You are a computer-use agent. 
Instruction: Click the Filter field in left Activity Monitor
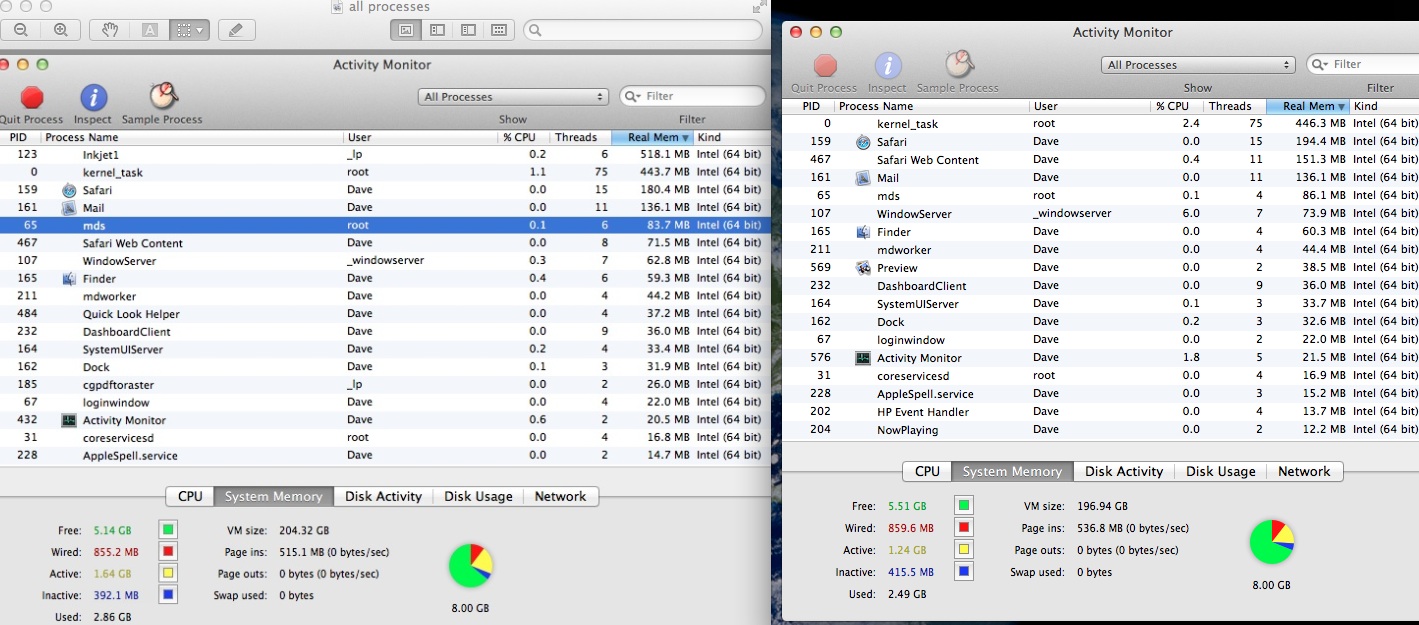coord(692,96)
